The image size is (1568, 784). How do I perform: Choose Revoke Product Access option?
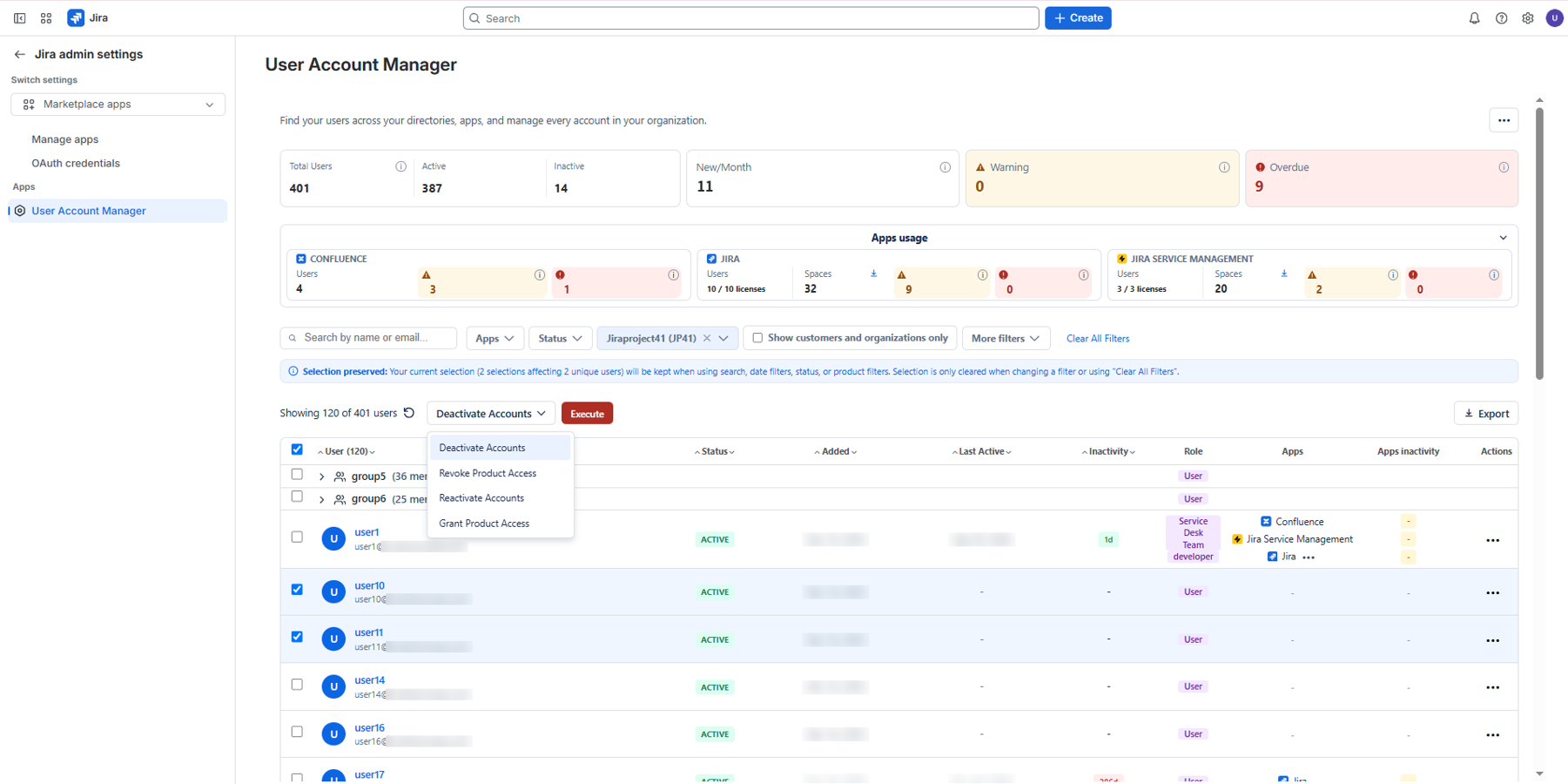[500, 473]
